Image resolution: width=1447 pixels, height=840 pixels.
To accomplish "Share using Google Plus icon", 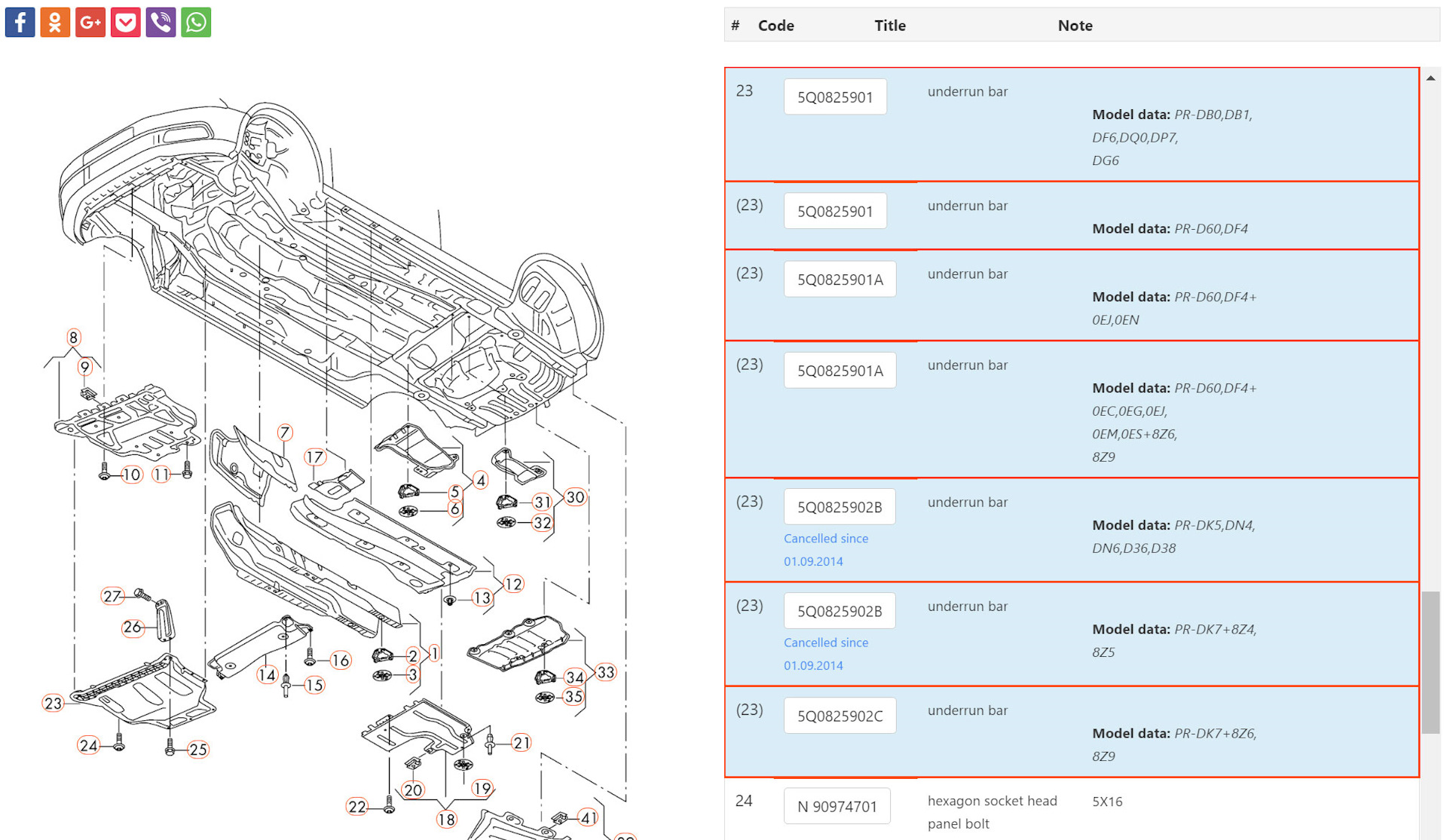I will 90,22.
